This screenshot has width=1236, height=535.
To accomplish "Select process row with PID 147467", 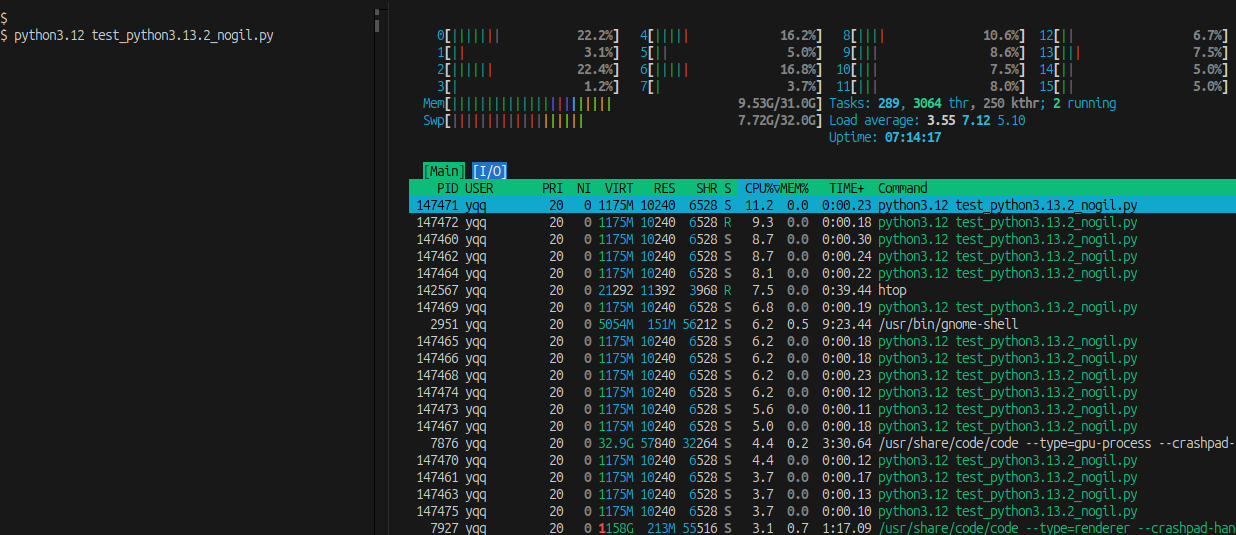I will (x=822, y=426).
